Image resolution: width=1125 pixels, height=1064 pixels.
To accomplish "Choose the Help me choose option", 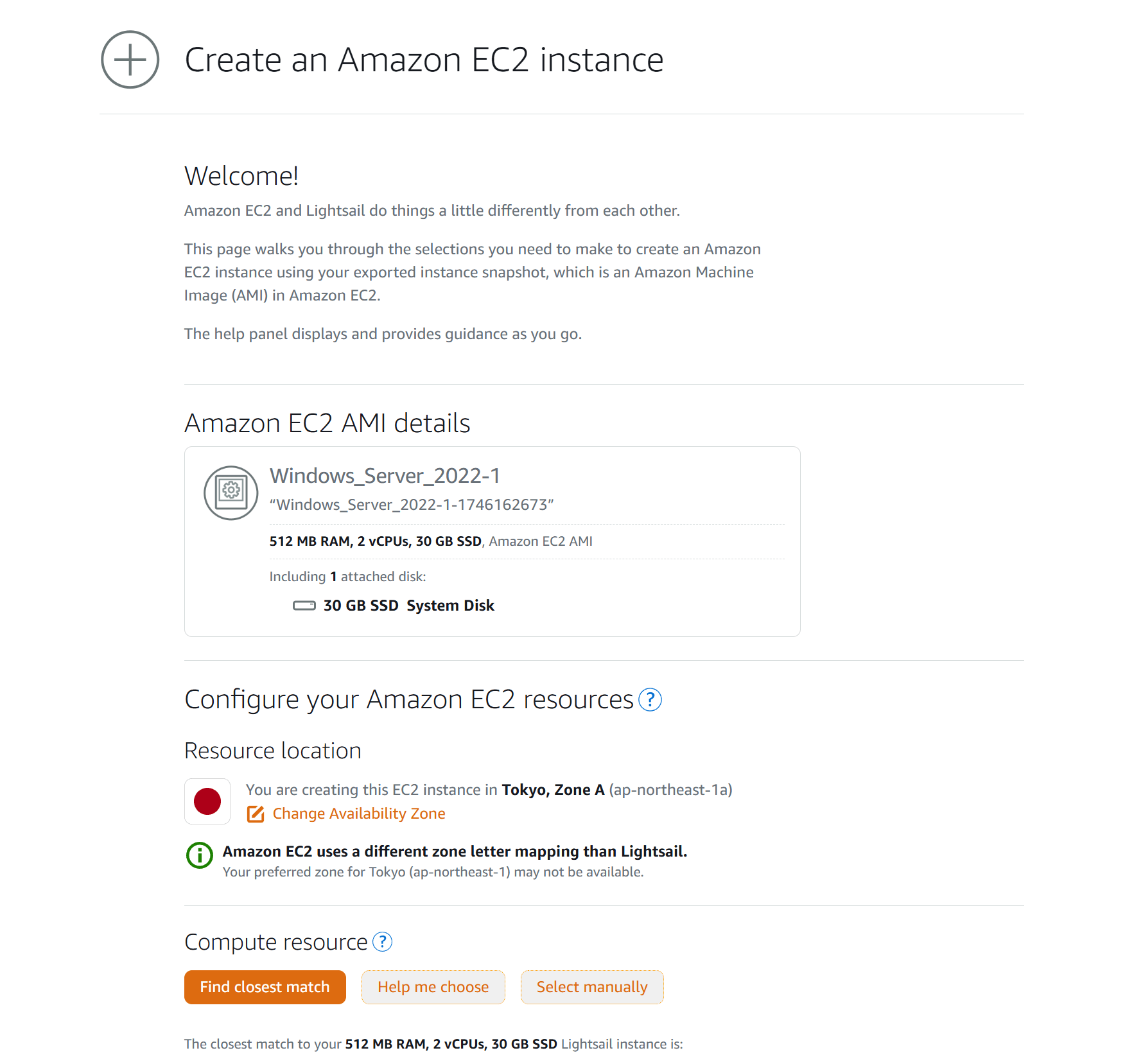I will point(433,987).
